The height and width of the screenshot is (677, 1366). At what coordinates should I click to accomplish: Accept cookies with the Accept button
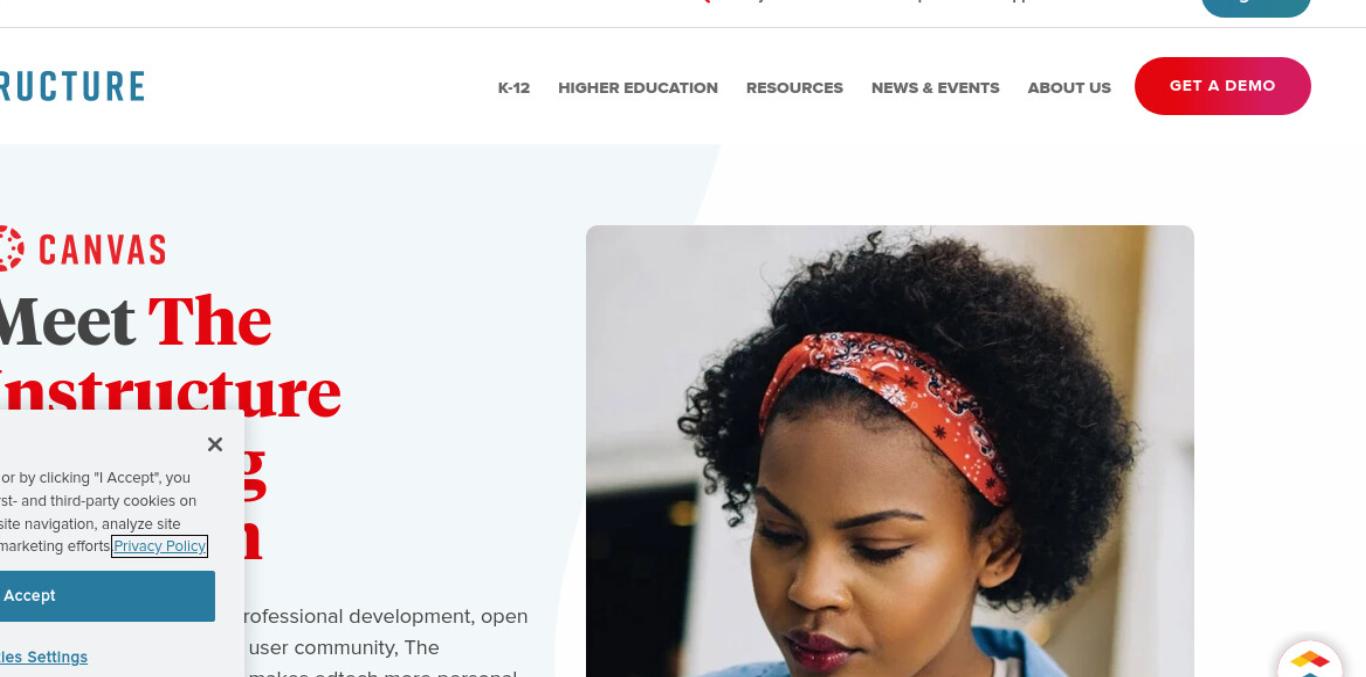click(107, 596)
